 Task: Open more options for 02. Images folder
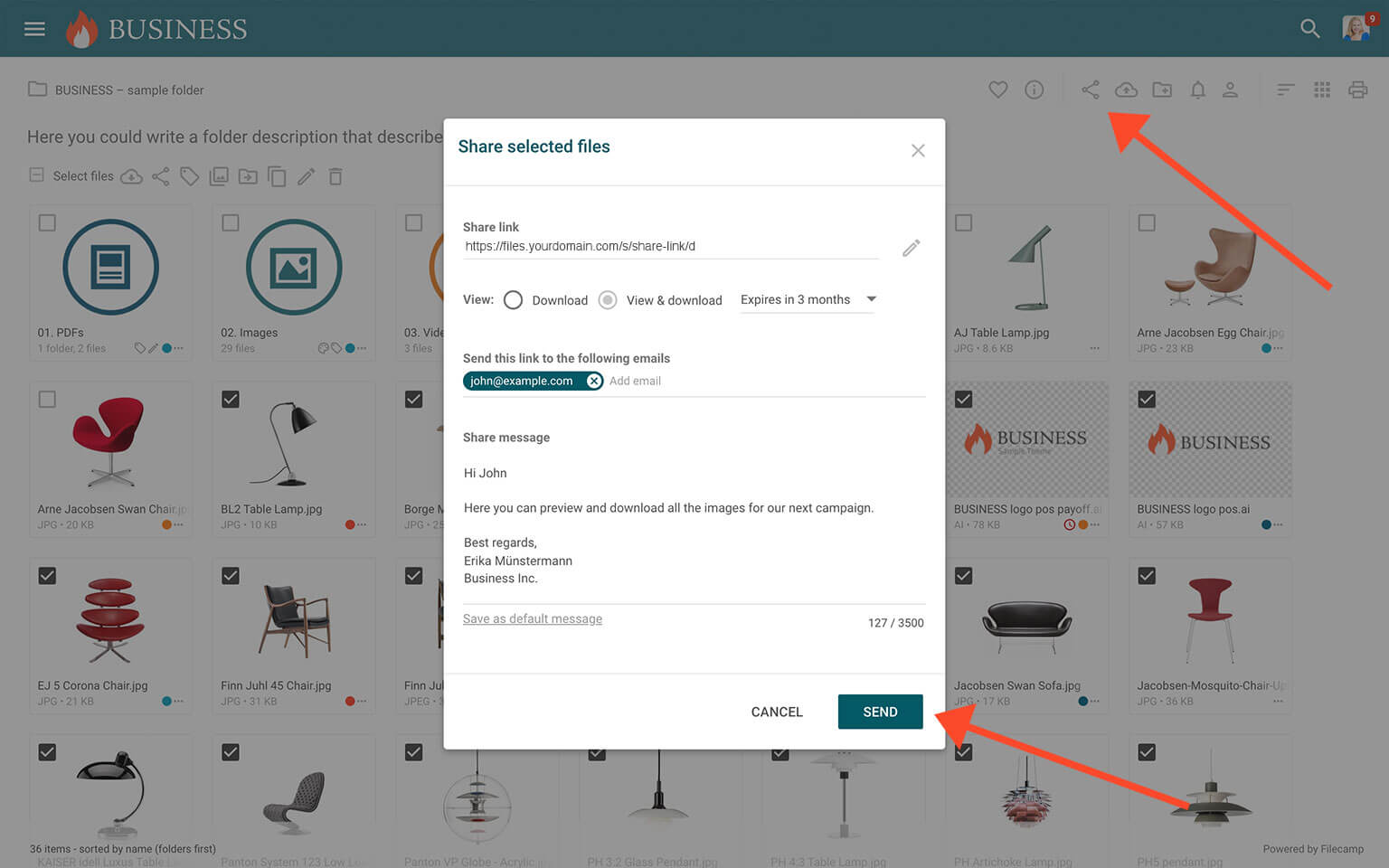[x=362, y=348]
